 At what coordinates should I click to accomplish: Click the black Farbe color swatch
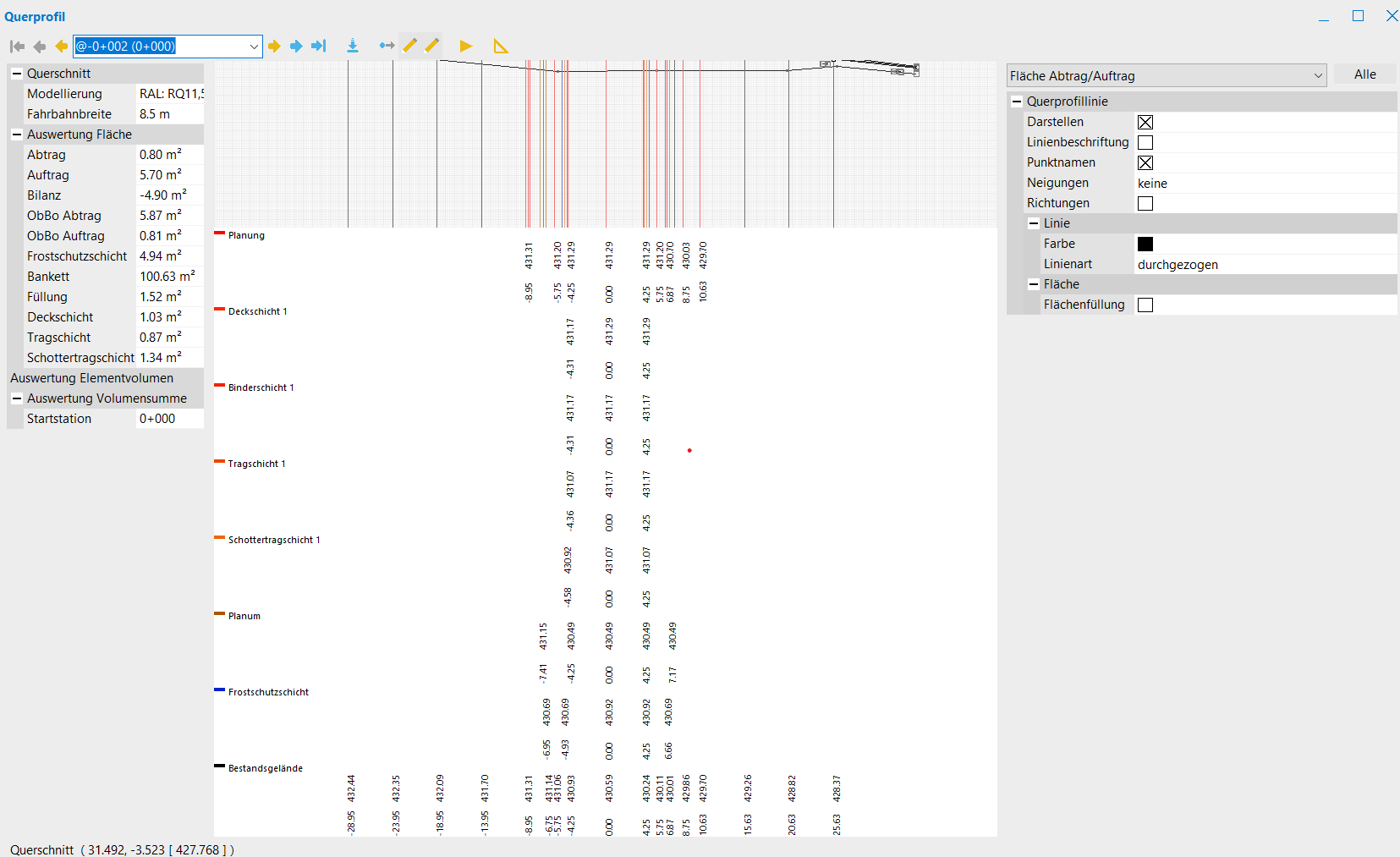[1145, 244]
